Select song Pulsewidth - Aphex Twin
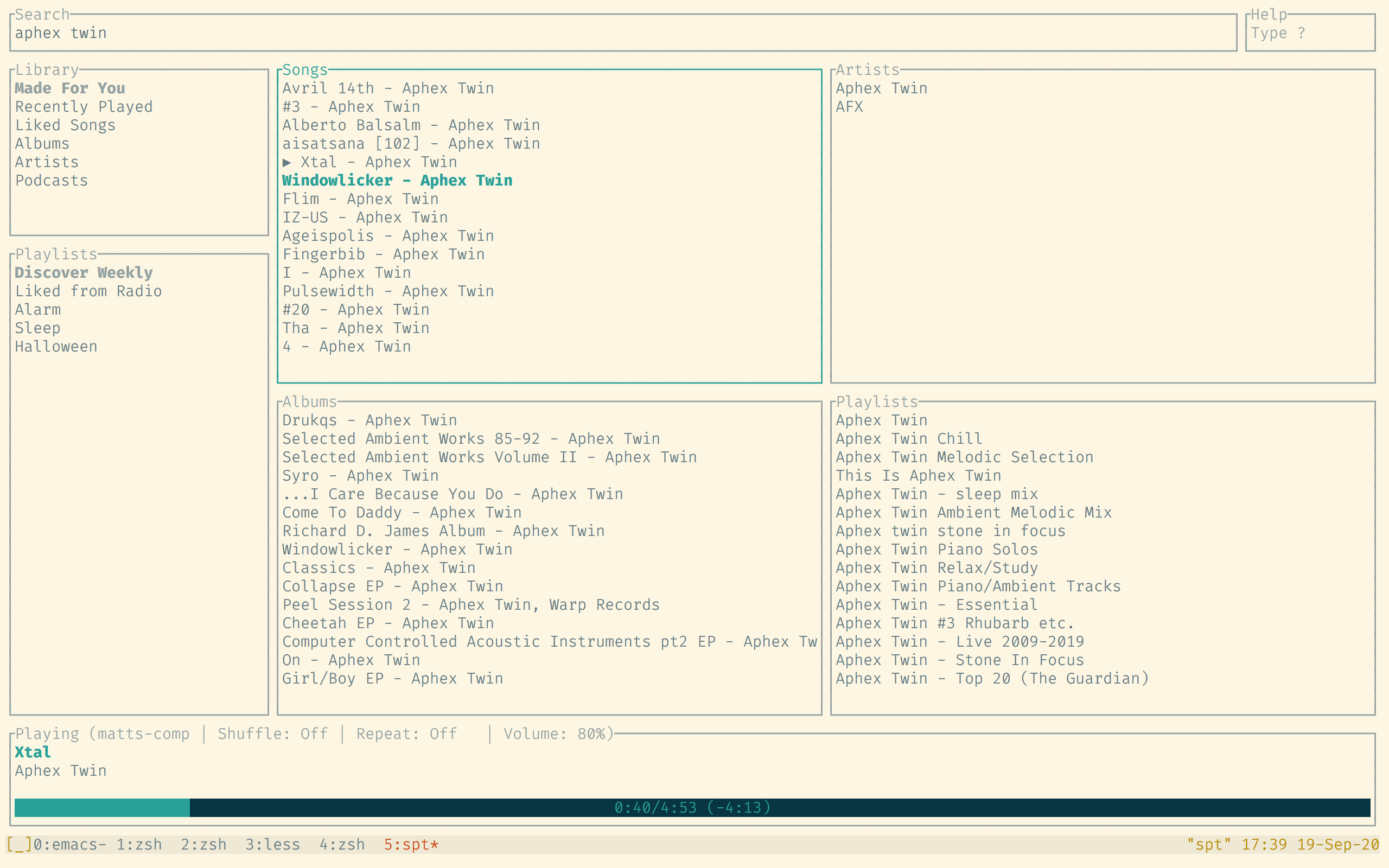 (388, 291)
